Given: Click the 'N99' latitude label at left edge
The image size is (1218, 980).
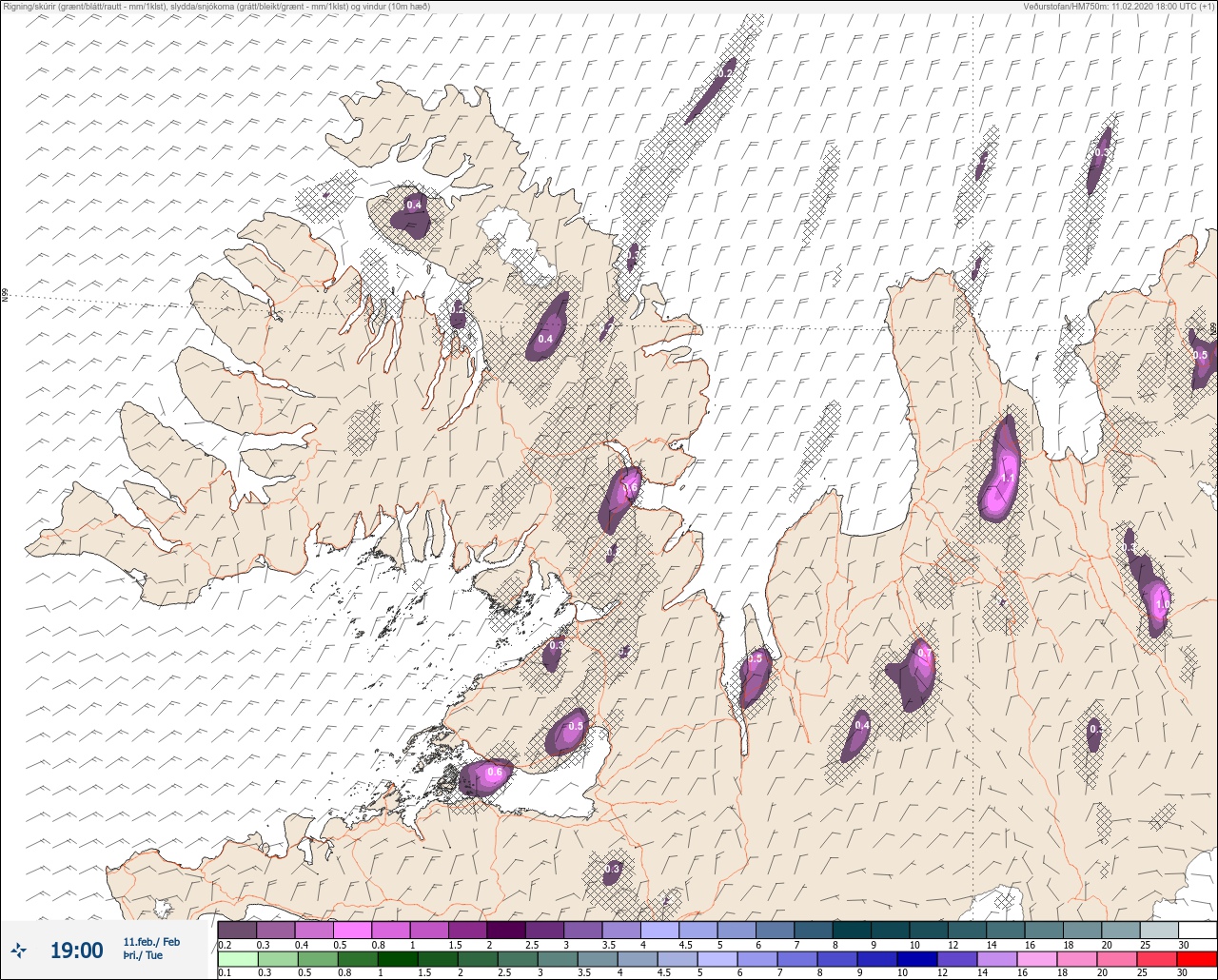Looking at the screenshot, I should tap(5, 296).
